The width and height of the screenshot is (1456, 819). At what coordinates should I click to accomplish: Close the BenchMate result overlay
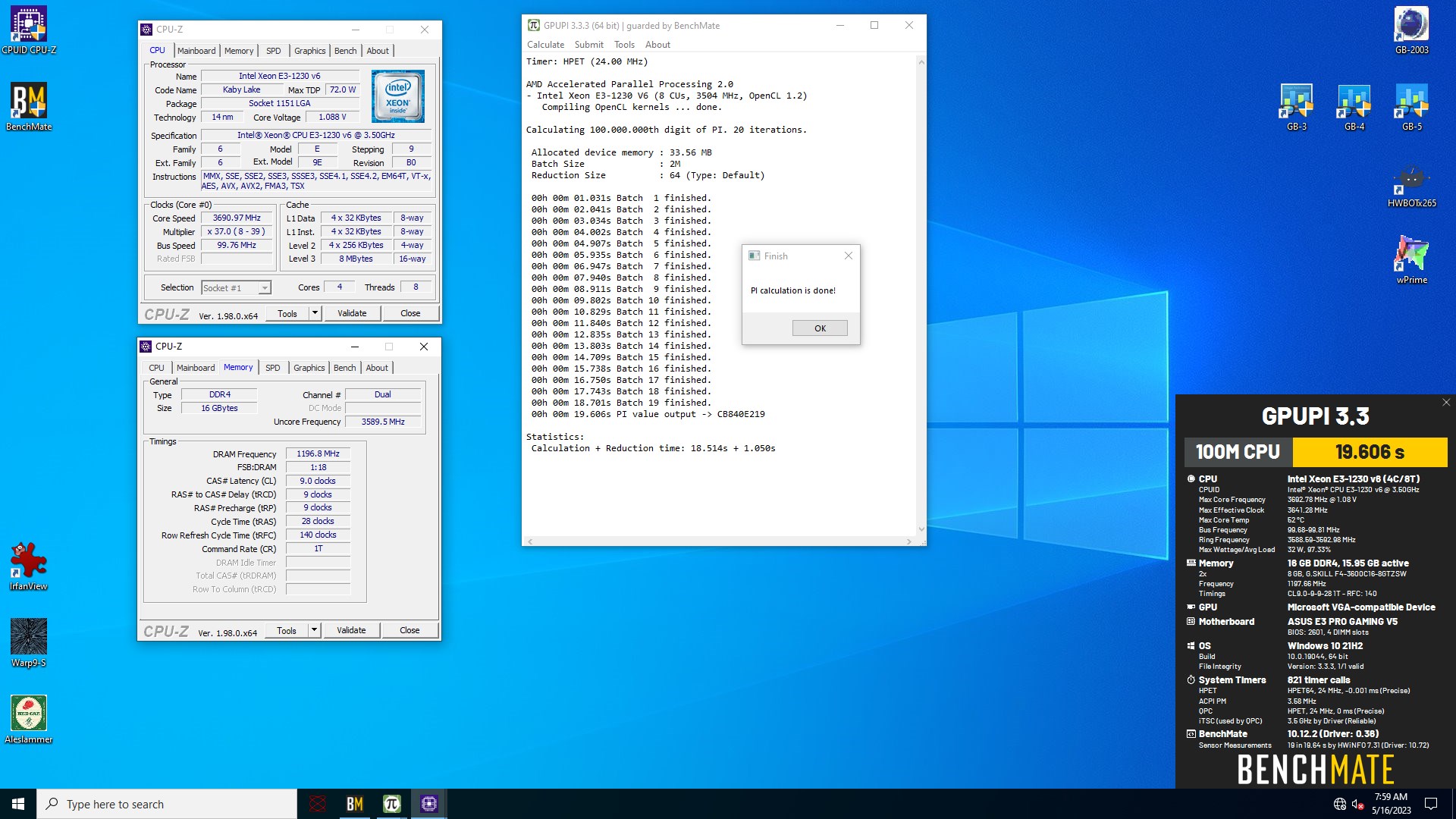1445,403
